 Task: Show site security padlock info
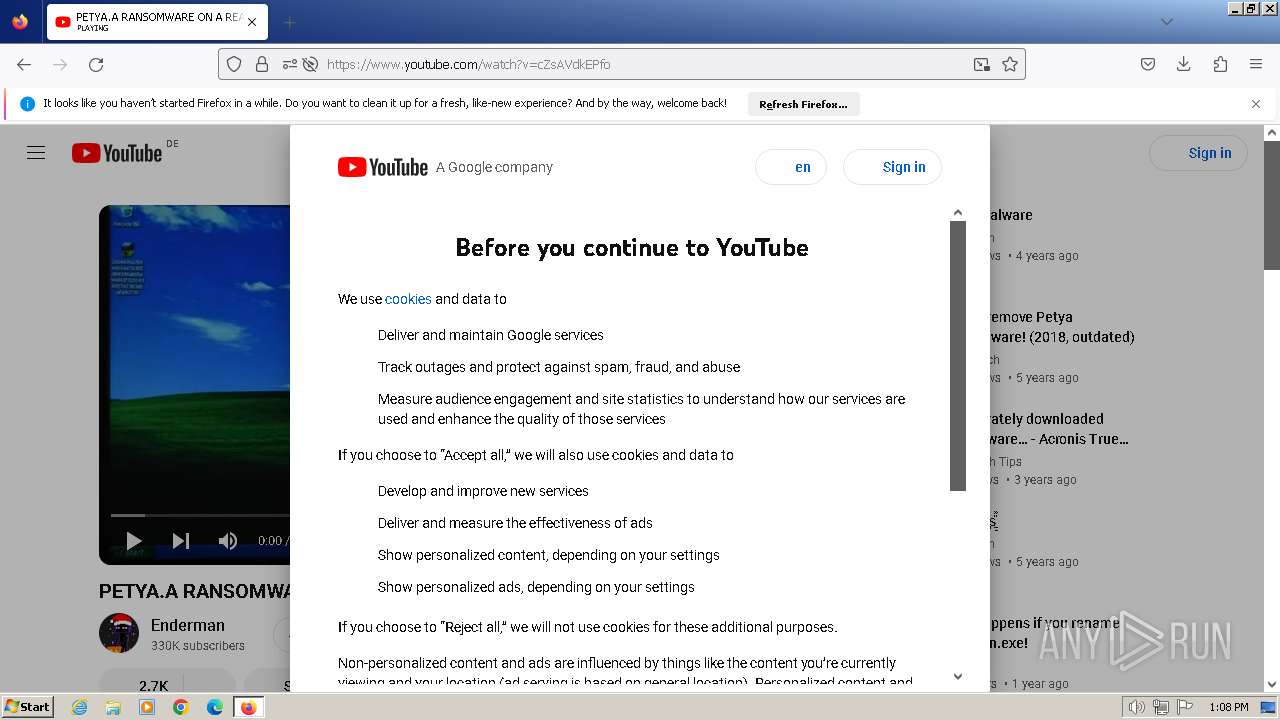262,64
